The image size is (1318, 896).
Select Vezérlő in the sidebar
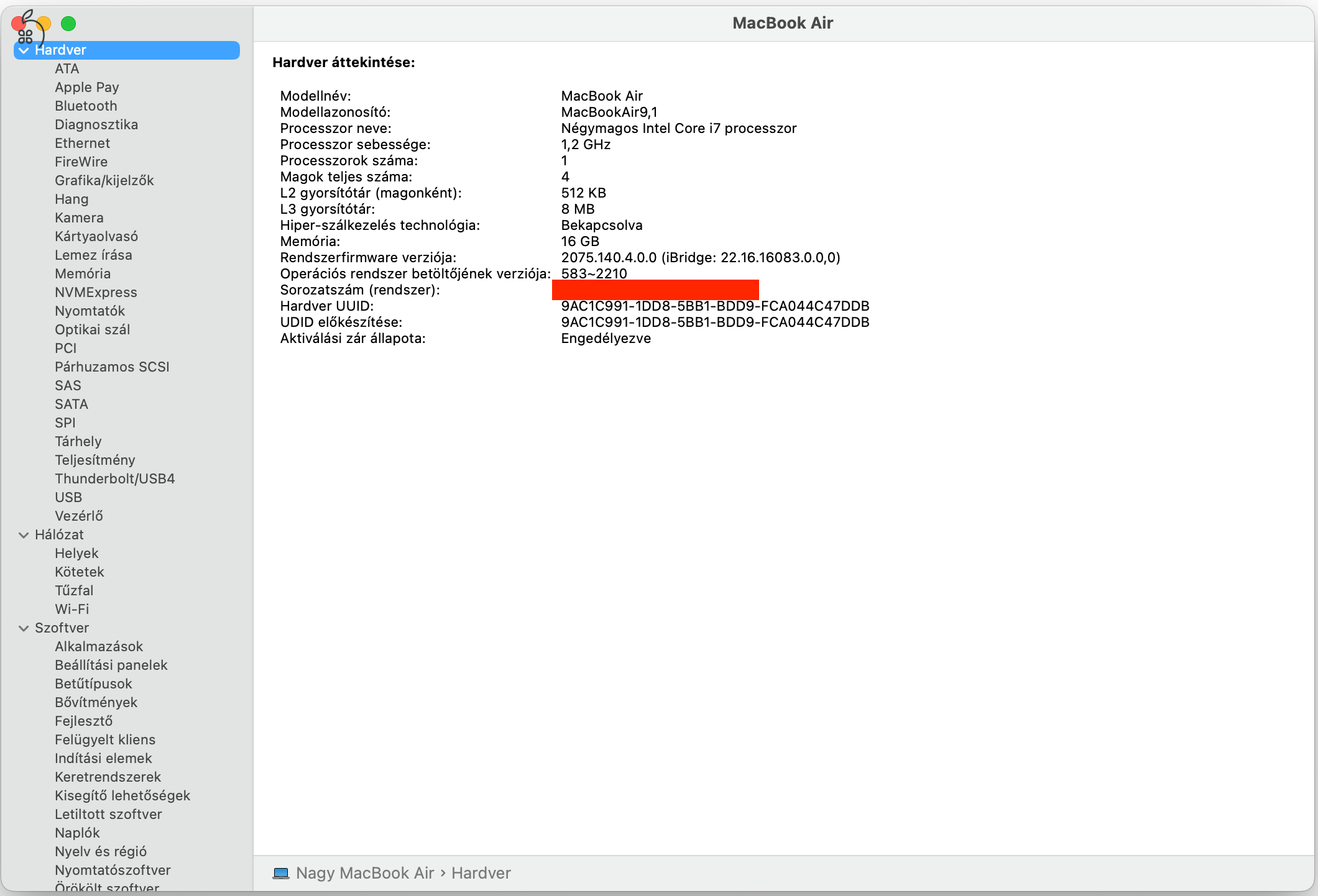coord(79,516)
